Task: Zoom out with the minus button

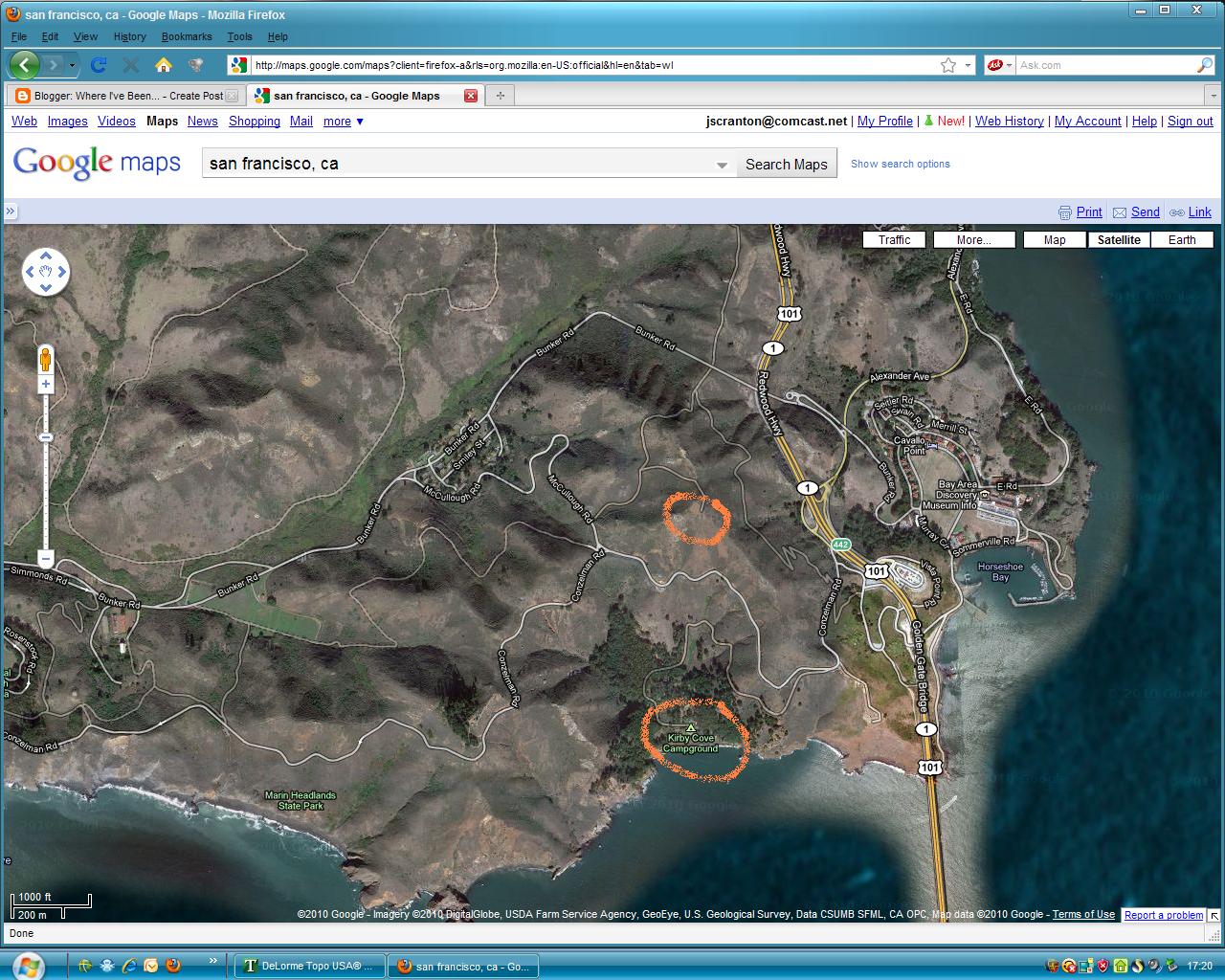Action: tap(45, 558)
